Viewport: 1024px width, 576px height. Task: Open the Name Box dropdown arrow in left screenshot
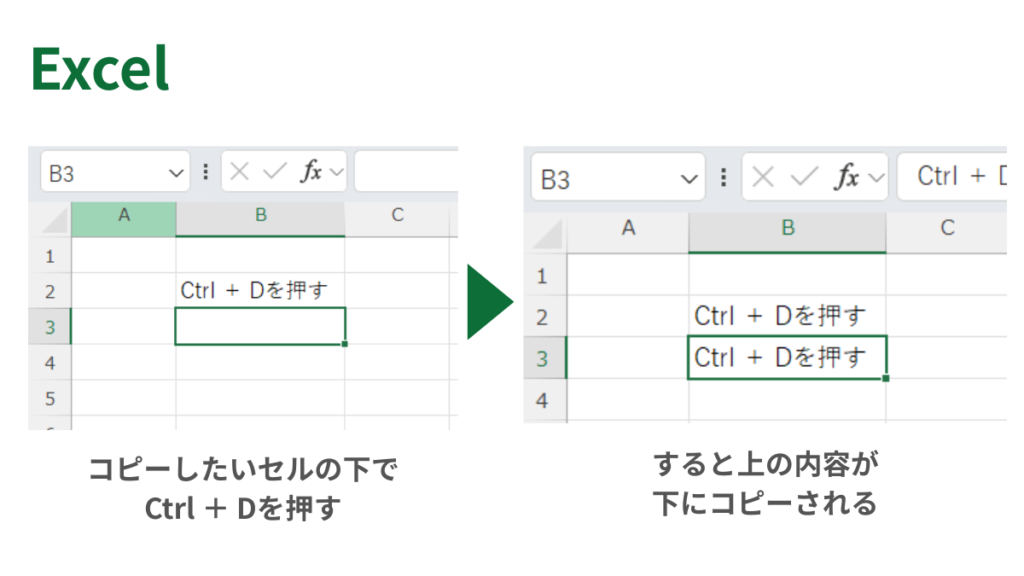click(176, 173)
